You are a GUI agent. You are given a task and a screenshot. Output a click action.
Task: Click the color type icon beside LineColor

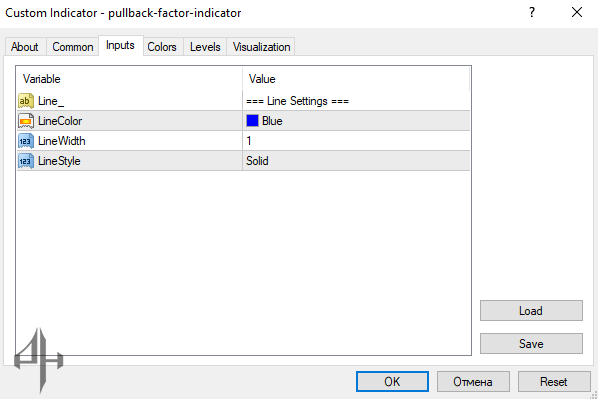(x=26, y=121)
